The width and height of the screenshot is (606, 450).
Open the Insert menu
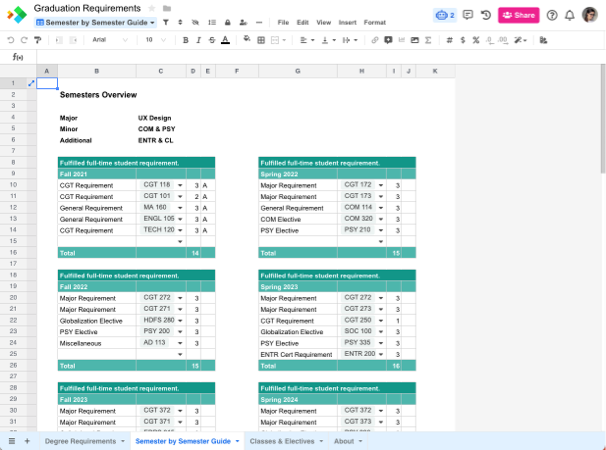347,22
